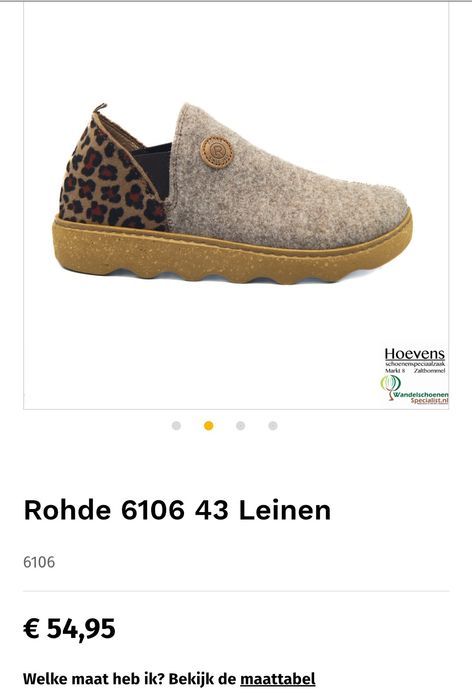
Task: Click the round Rohde R badge on shoe
Action: [x=217, y=152]
